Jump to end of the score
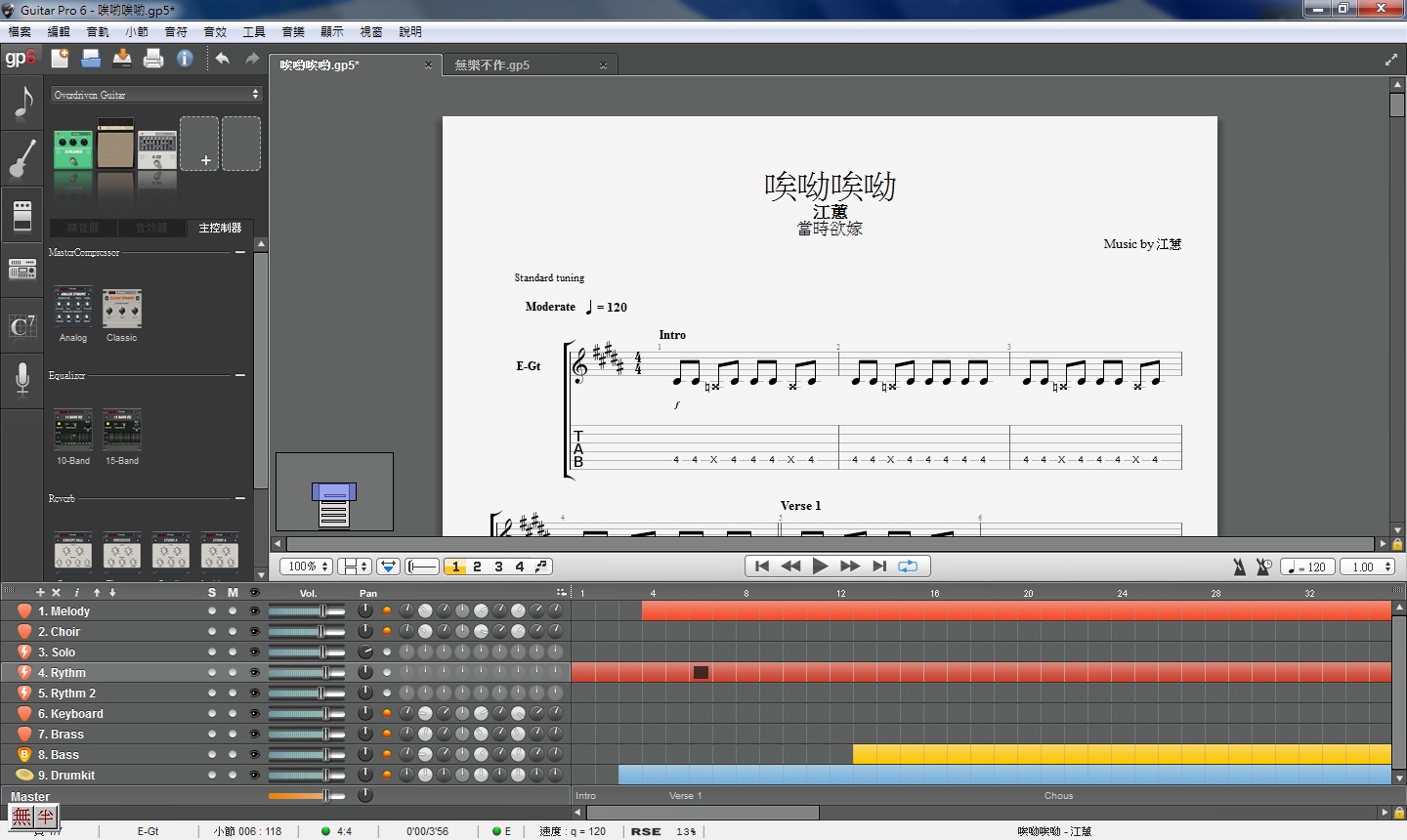 coord(879,566)
